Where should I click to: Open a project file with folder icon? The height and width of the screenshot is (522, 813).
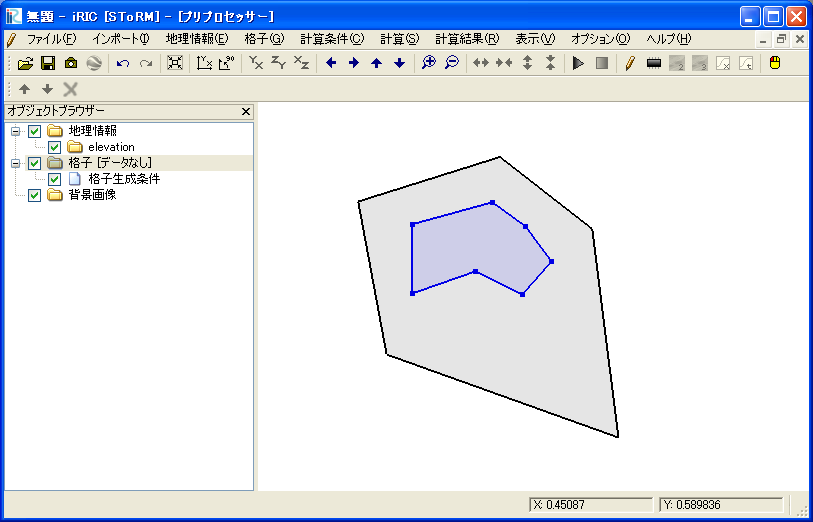(x=25, y=63)
